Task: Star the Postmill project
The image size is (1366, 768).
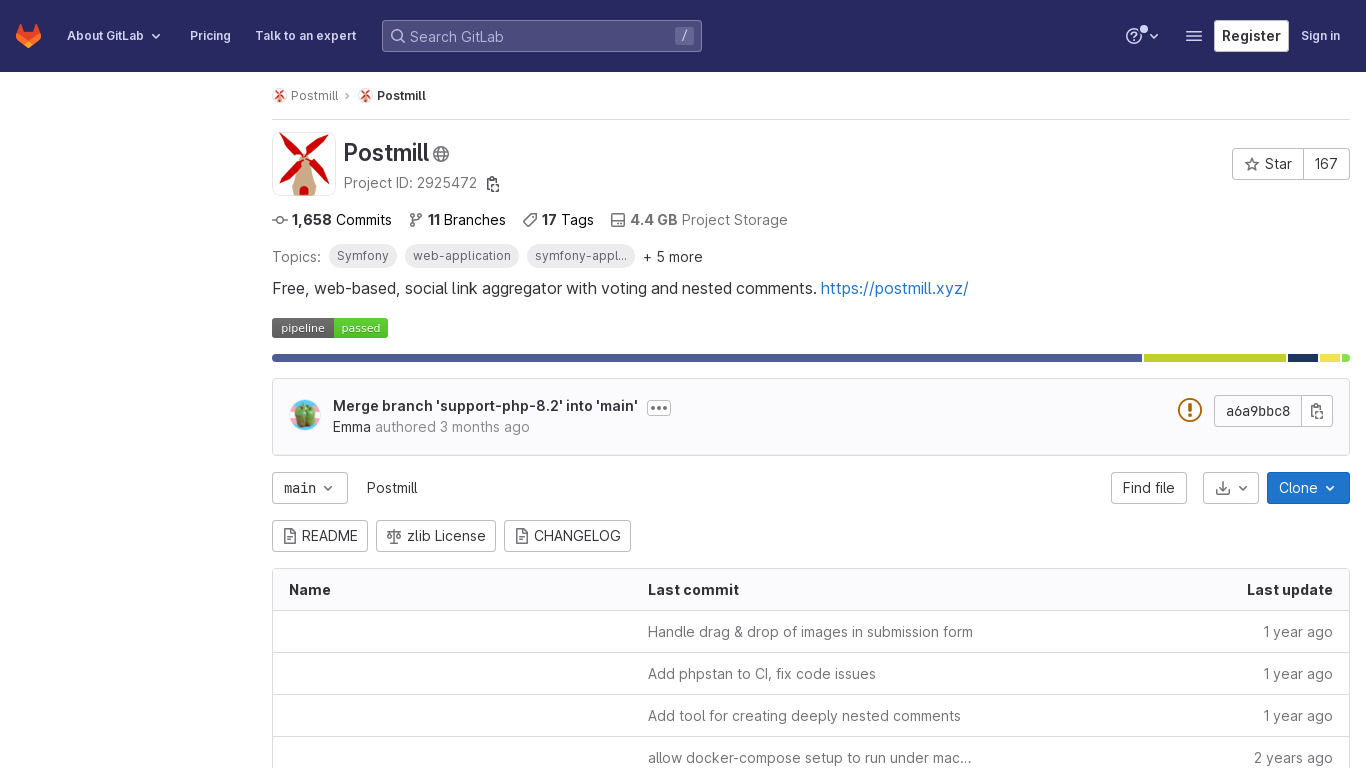Action: 1268,164
